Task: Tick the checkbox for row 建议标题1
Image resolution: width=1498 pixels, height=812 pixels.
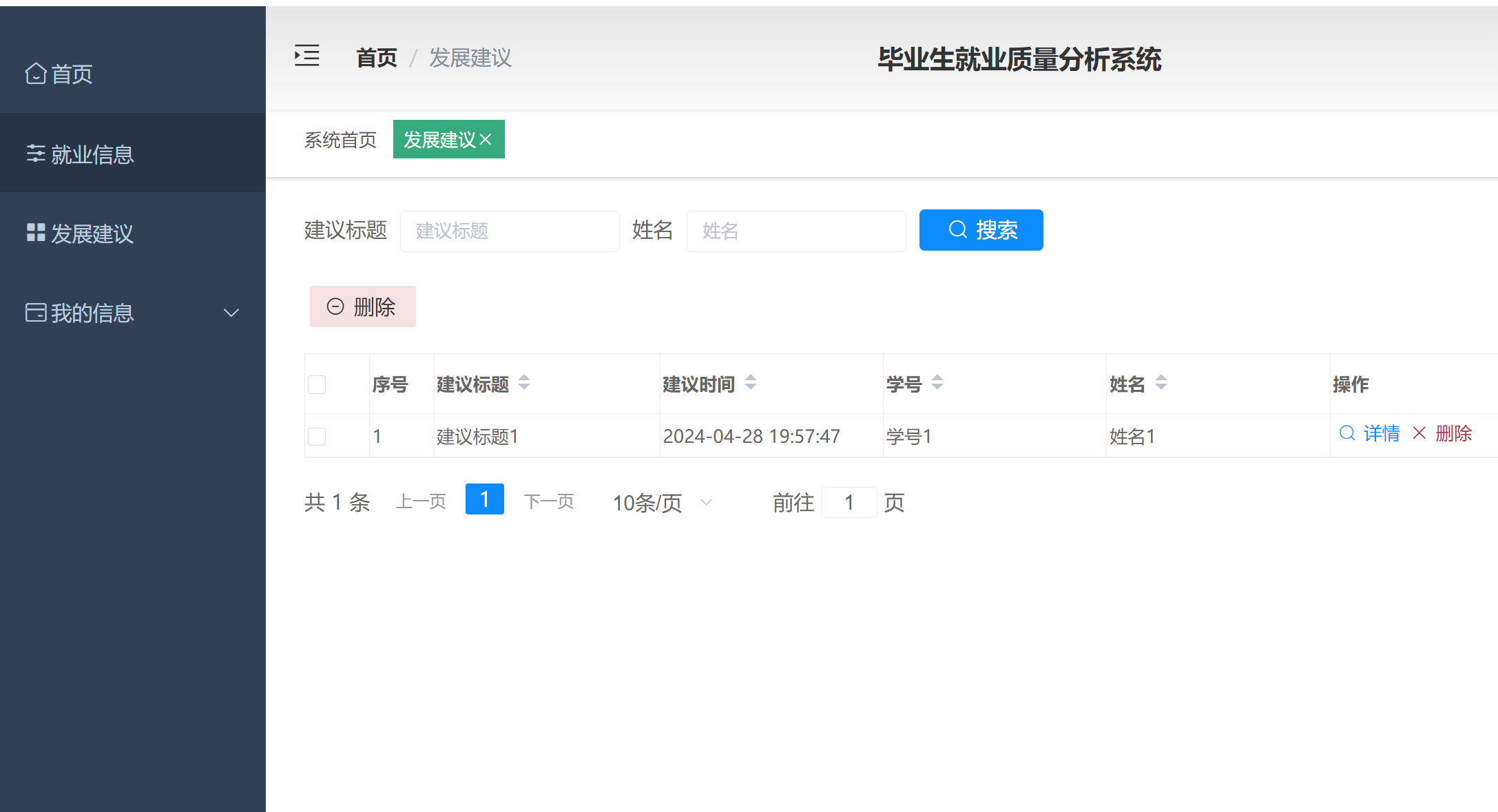Action: tap(317, 436)
